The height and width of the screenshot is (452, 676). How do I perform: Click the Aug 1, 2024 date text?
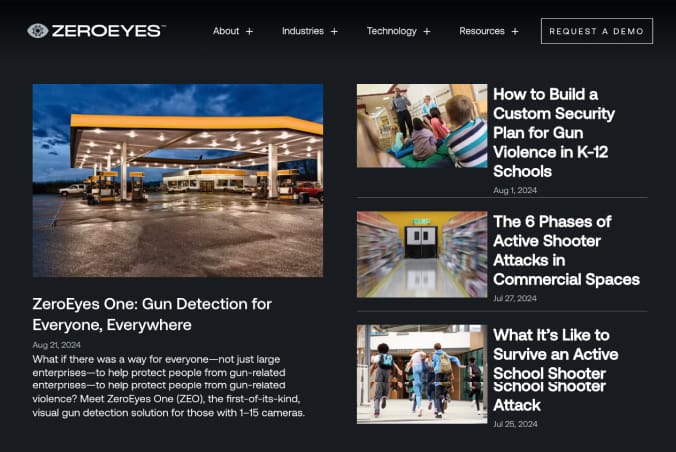click(515, 190)
